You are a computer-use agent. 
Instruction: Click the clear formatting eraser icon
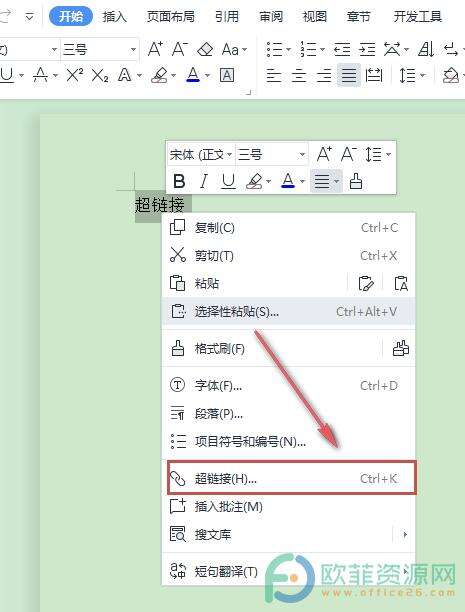coord(205,50)
